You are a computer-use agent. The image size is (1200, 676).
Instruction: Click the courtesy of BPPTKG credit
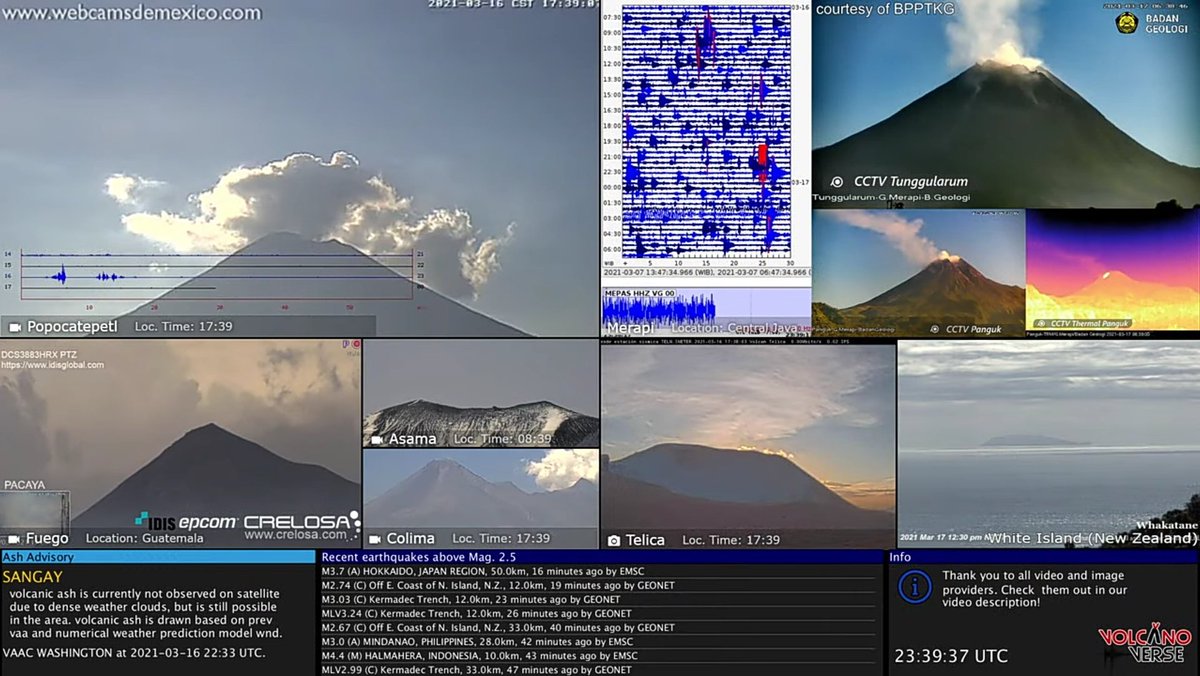[x=886, y=10]
